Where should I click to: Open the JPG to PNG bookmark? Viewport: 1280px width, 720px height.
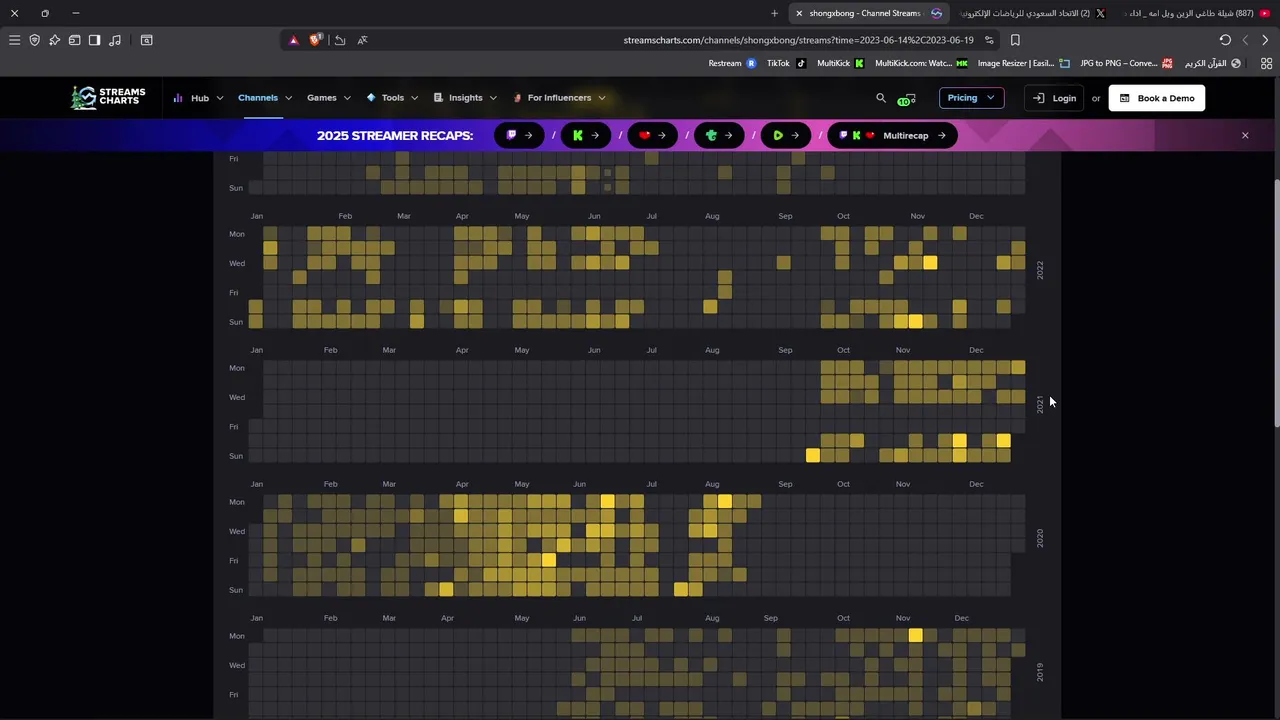(x=1126, y=63)
